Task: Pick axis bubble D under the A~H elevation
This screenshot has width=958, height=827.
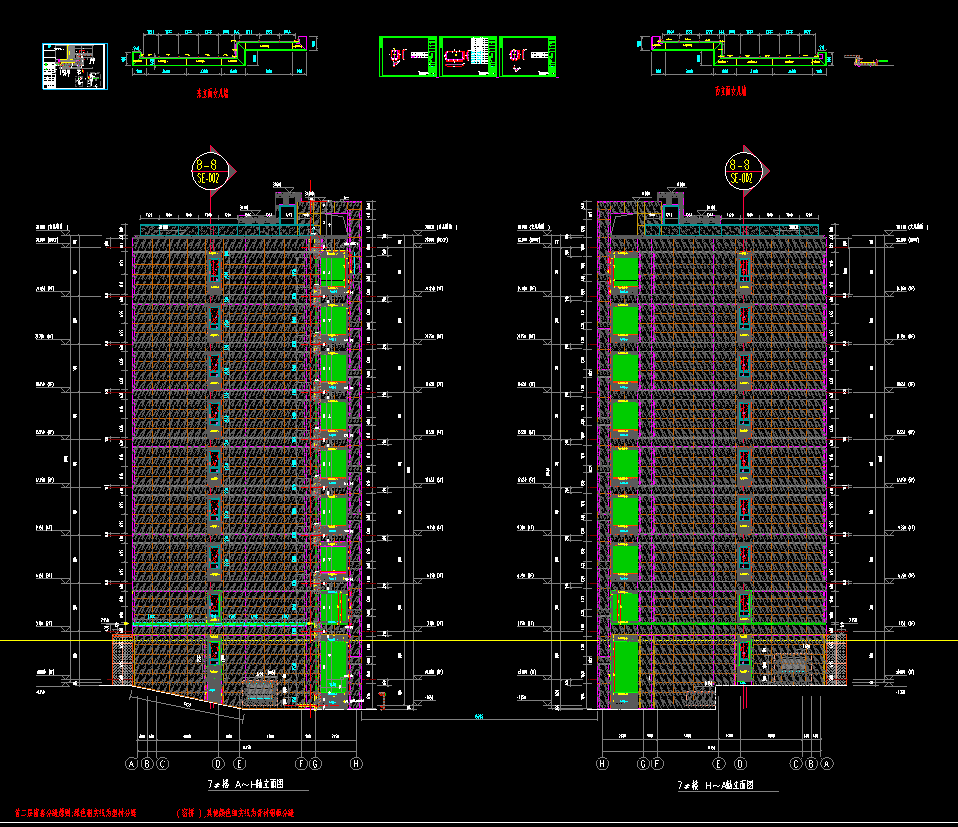Action: coord(217,764)
